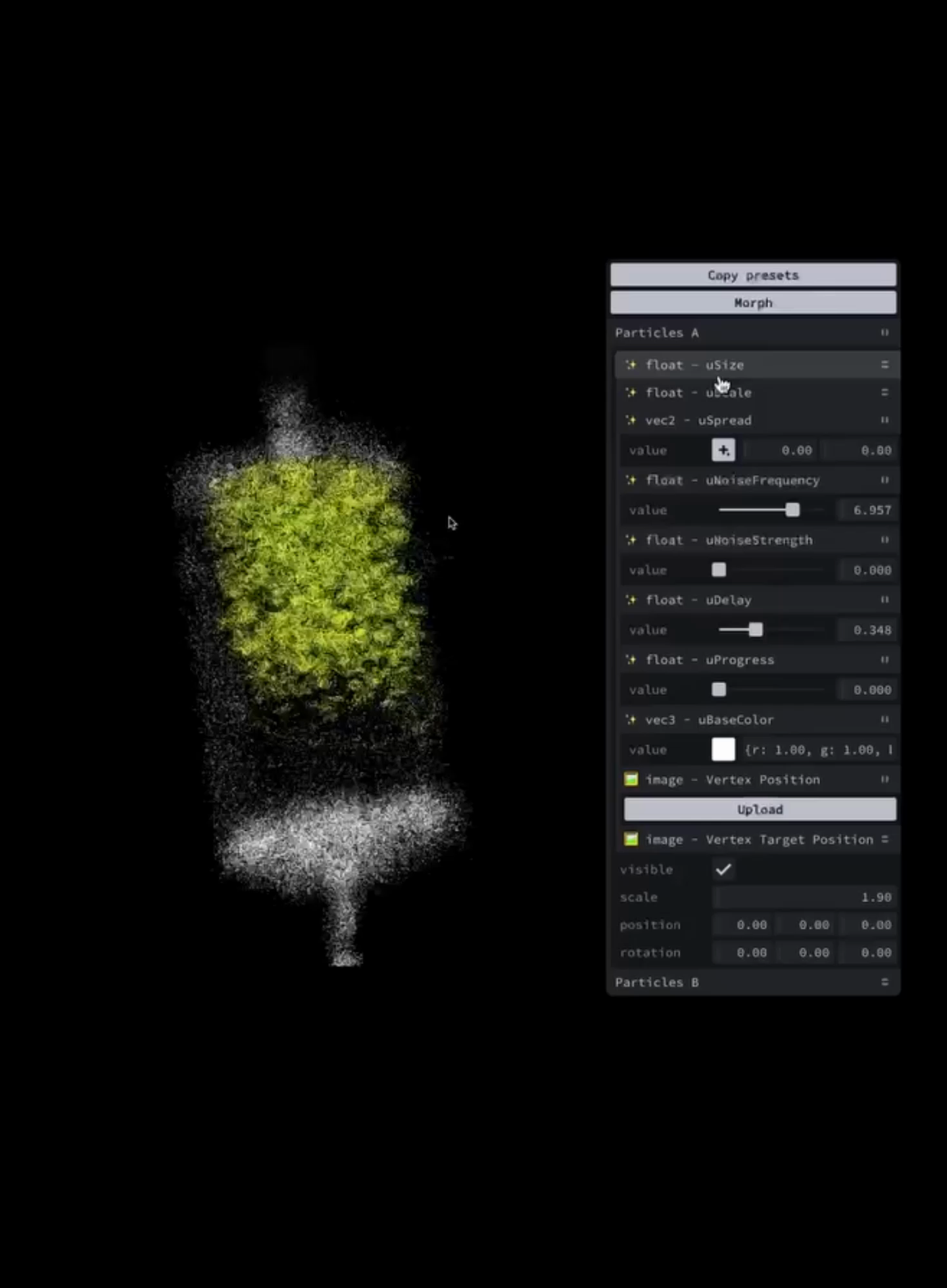Image resolution: width=947 pixels, height=1288 pixels.
Task: Click the 'vec3 - uBaseColor' label
Action: (710, 719)
